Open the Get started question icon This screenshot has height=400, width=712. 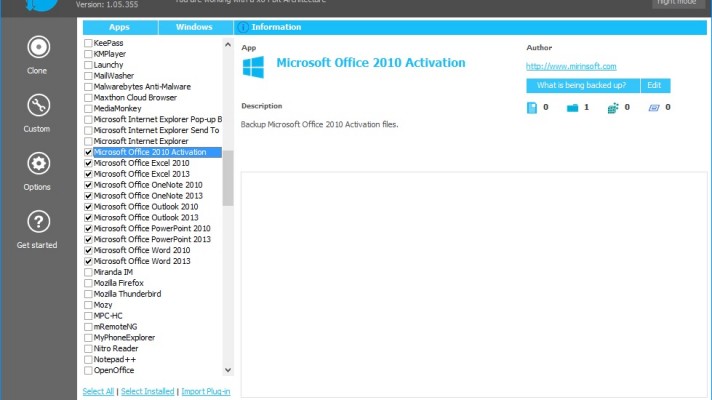[38, 221]
